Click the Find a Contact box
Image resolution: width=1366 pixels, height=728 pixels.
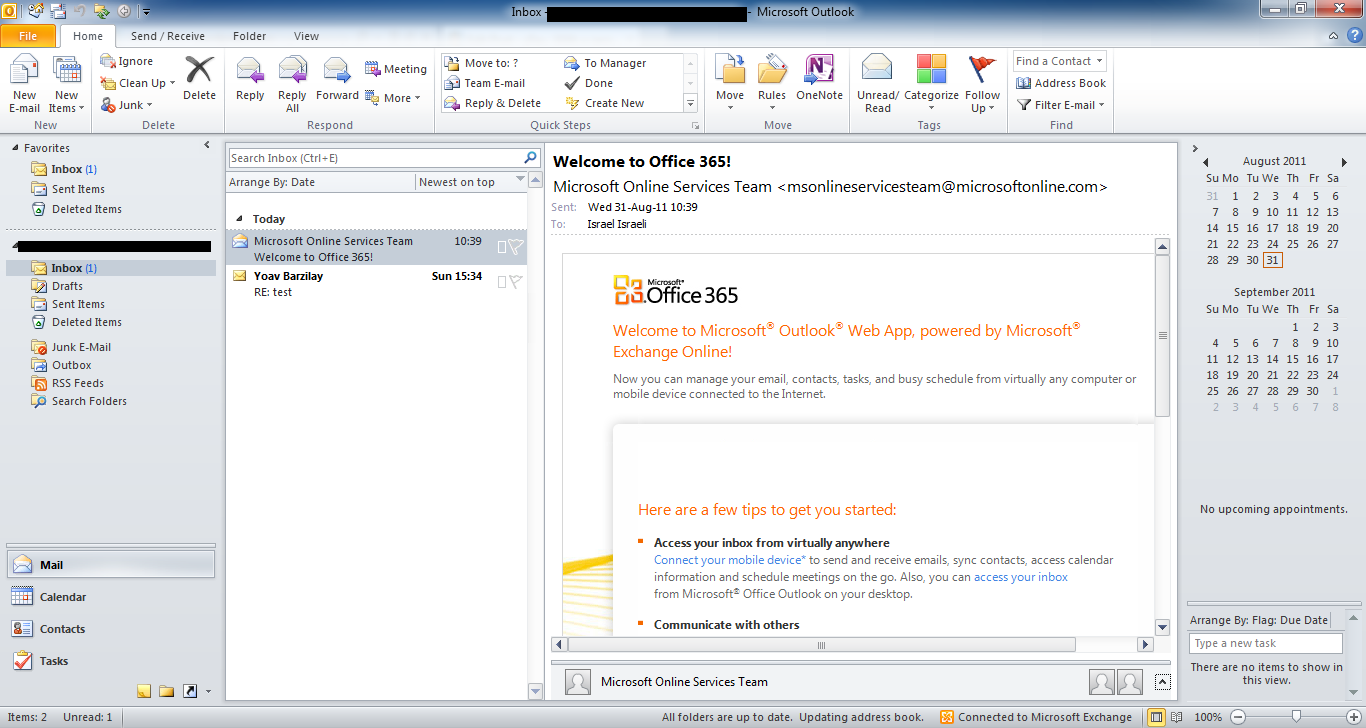coord(1059,61)
